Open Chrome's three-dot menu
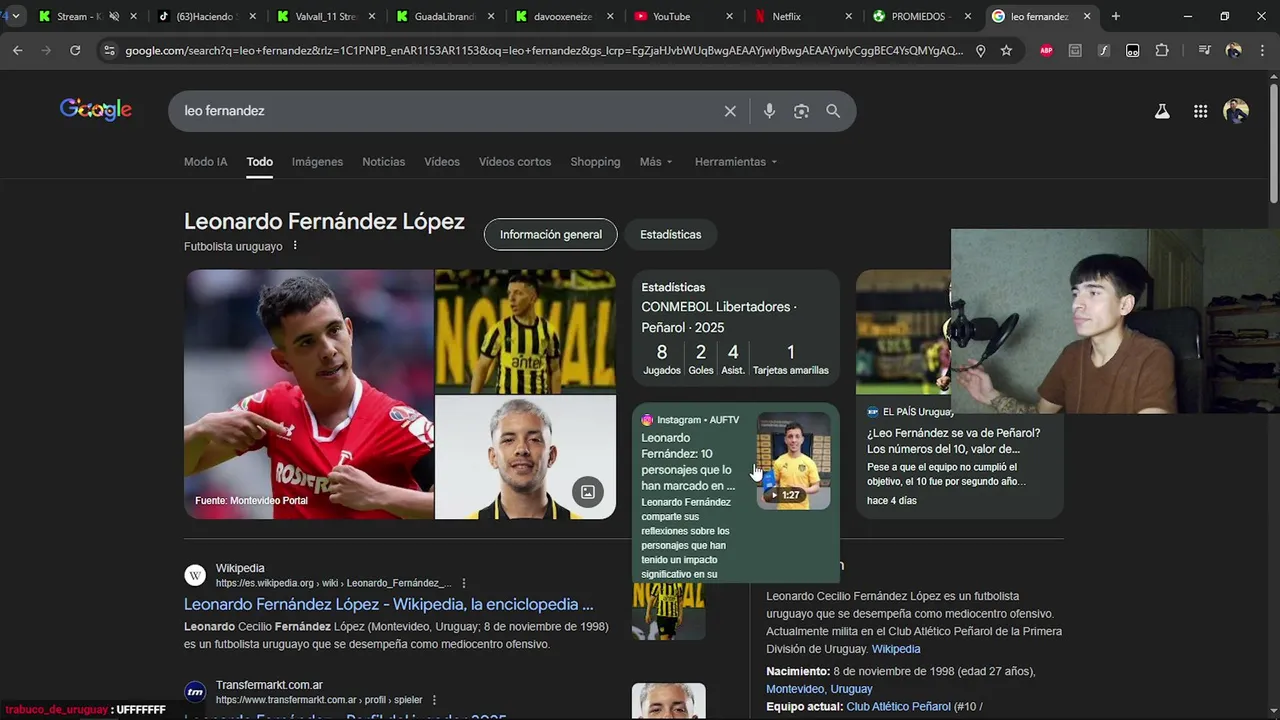 point(1262,50)
